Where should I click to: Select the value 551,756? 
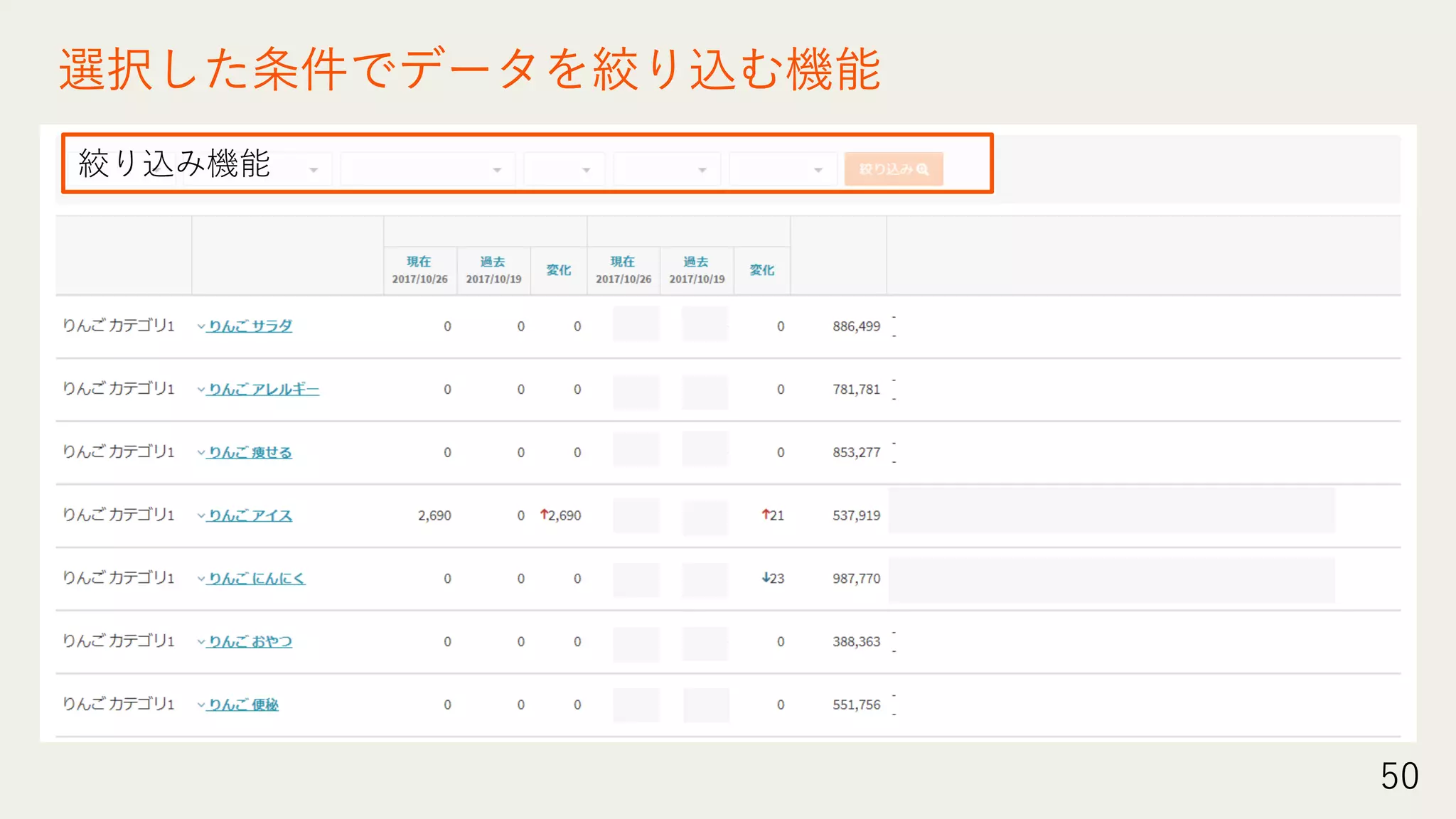[x=857, y=705]
